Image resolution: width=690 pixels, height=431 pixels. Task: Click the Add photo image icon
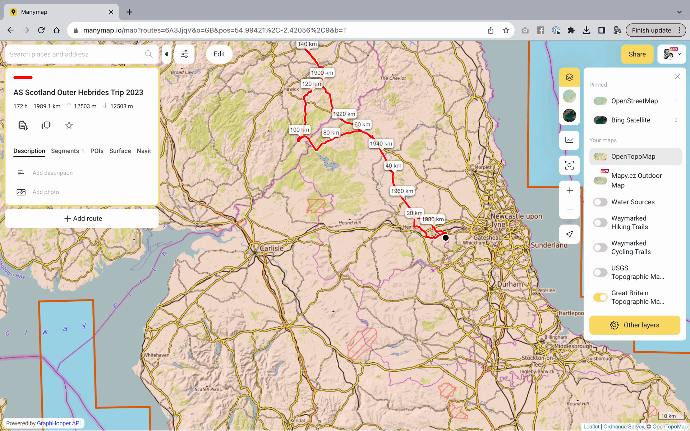click(21, 192)
